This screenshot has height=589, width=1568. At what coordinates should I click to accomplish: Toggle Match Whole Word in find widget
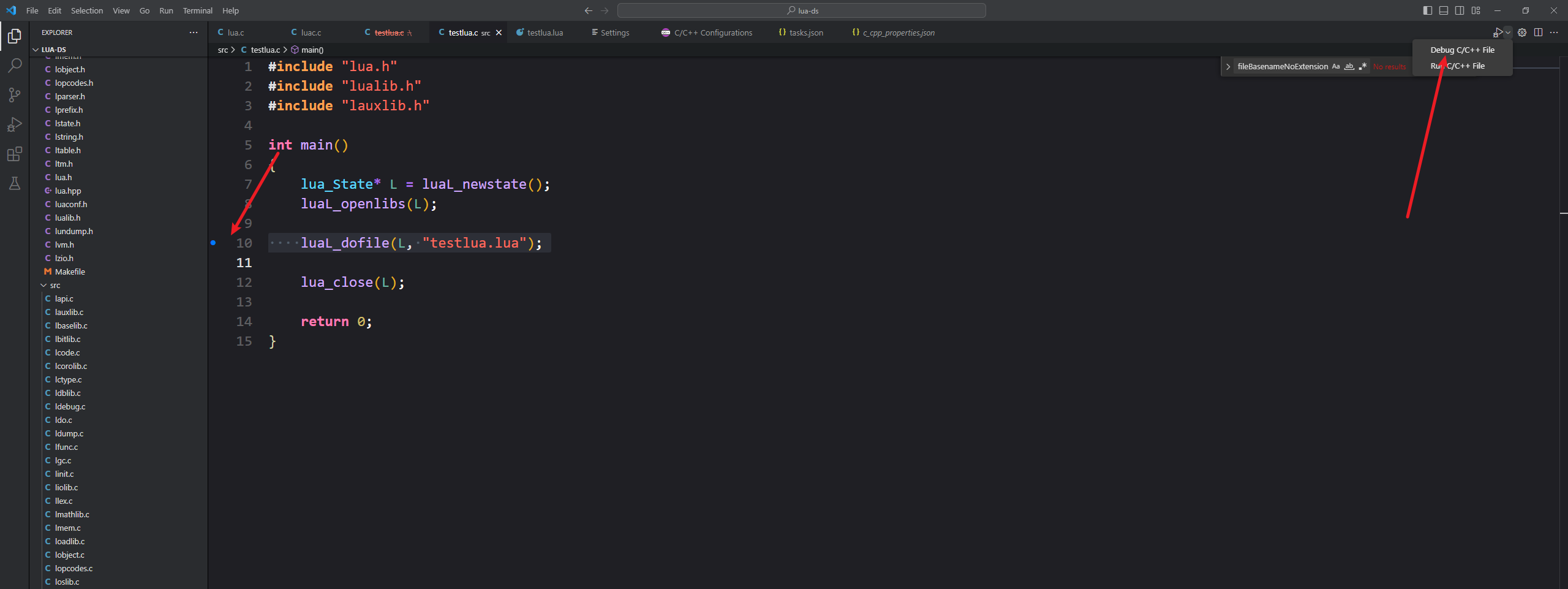pos(1349,66)
